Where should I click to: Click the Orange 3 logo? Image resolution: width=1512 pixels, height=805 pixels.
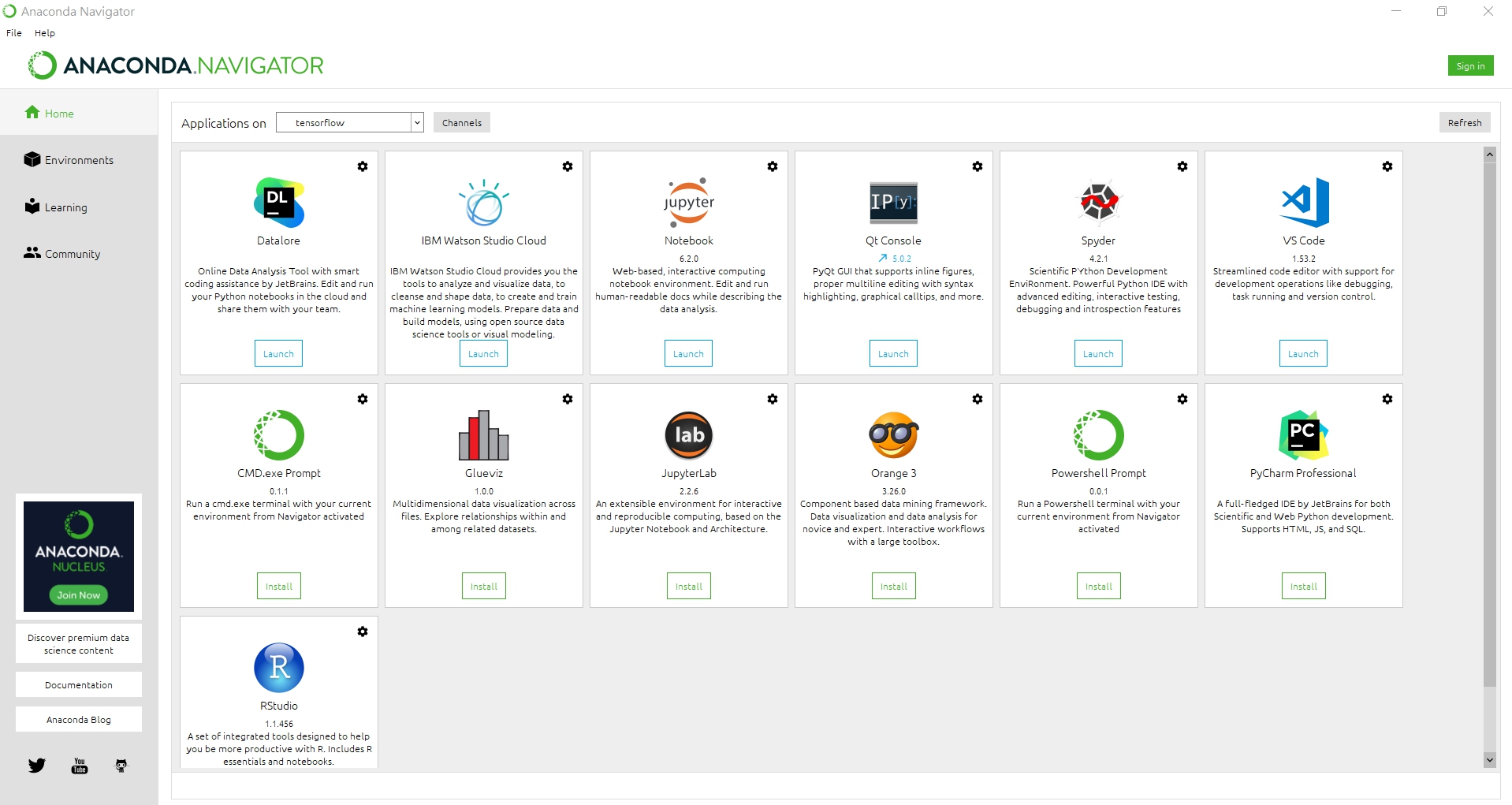click(x=894, y=435)
